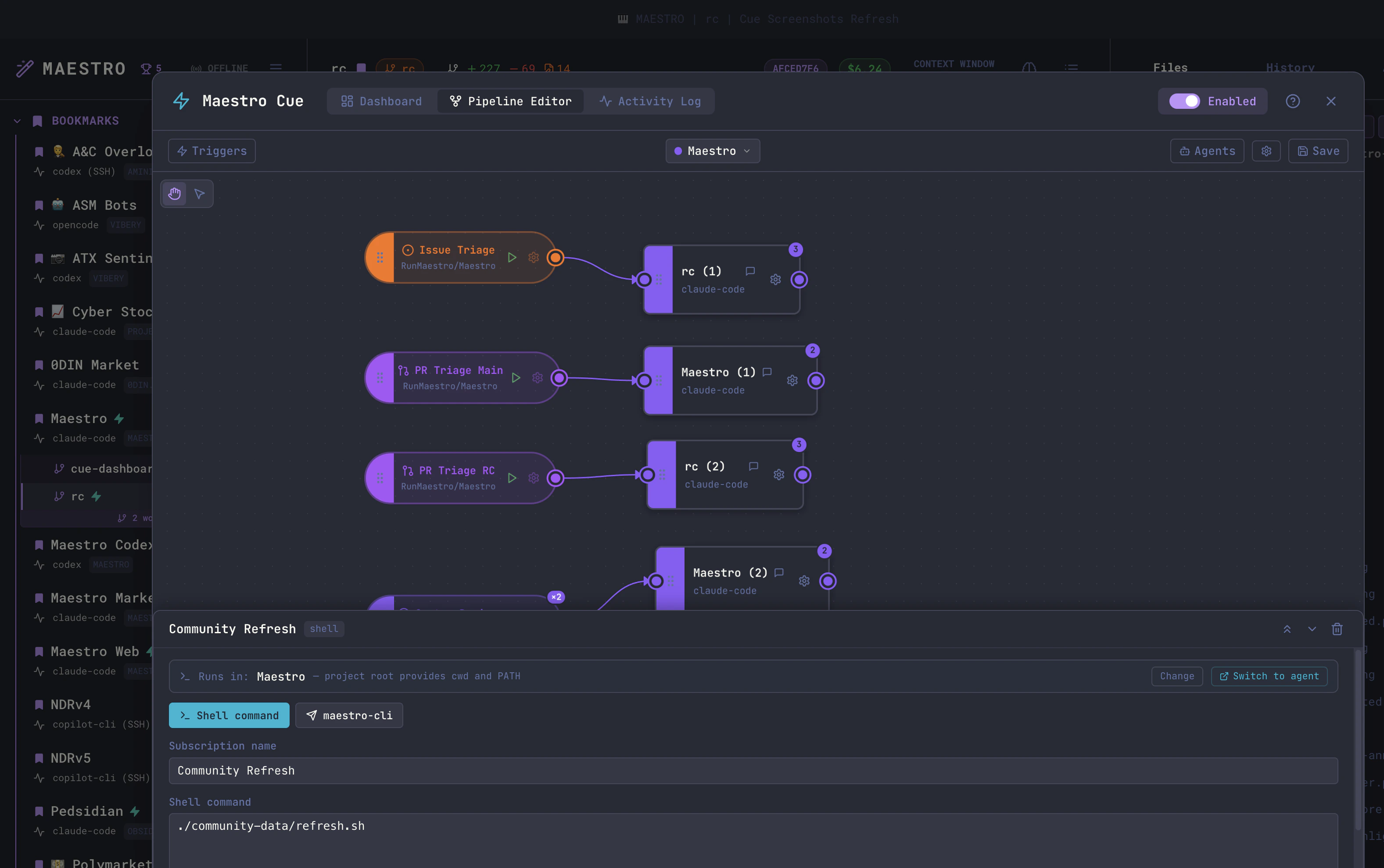Viewport: 1384px width, 868px height.
Task: Select the hand pan tool
Action: coord(175,194)
